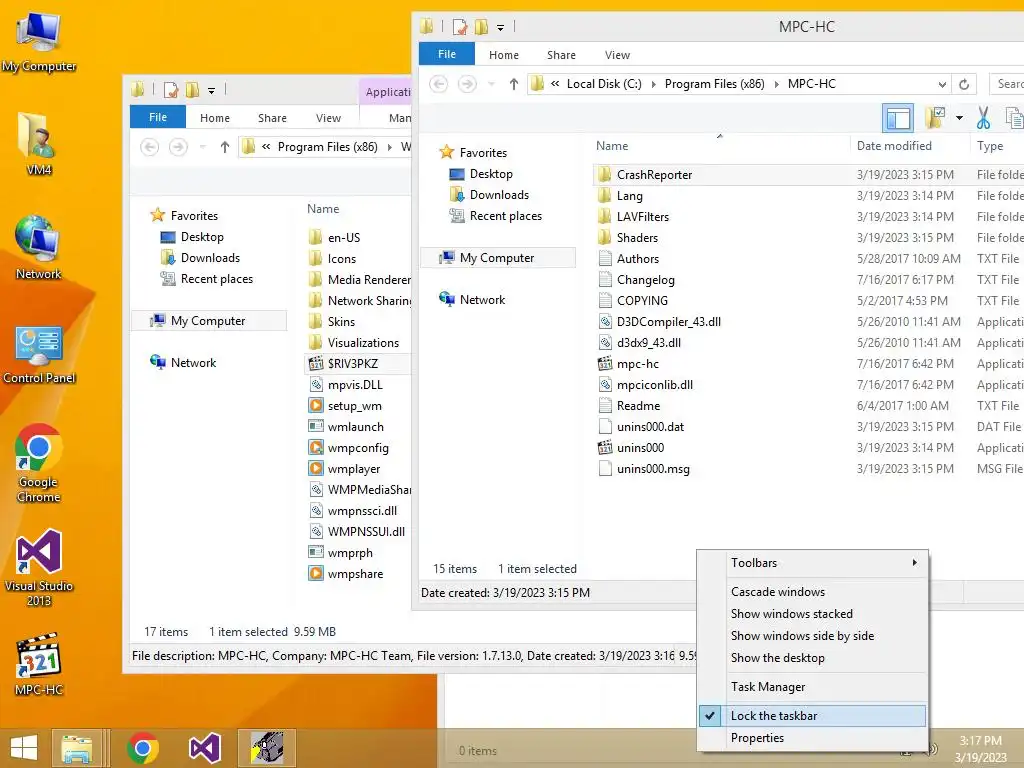
Task: Expand the Toolbars submenu
Action: click(x=812, y=563)
